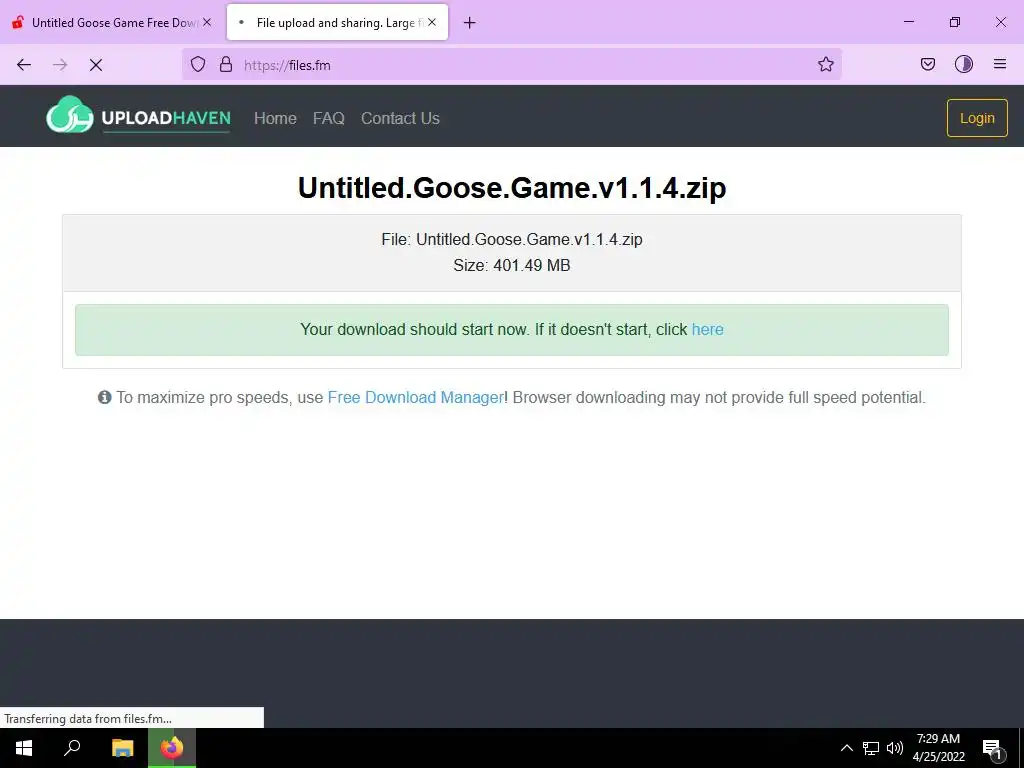Open the Home navigation link
1024x768 pixels.
(x=275, y=118)
